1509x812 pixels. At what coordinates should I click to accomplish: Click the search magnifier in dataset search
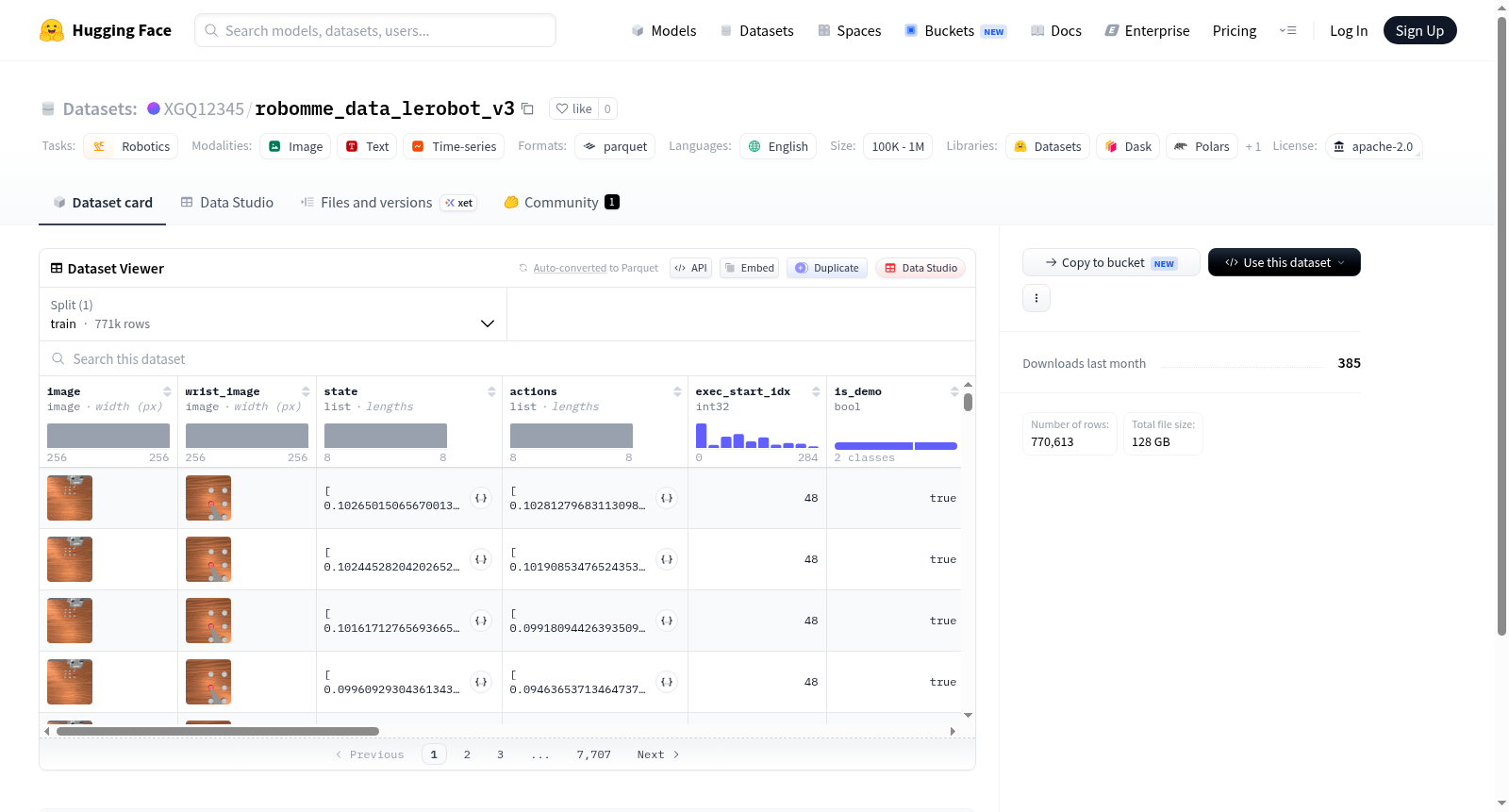(x=58, y=358)
